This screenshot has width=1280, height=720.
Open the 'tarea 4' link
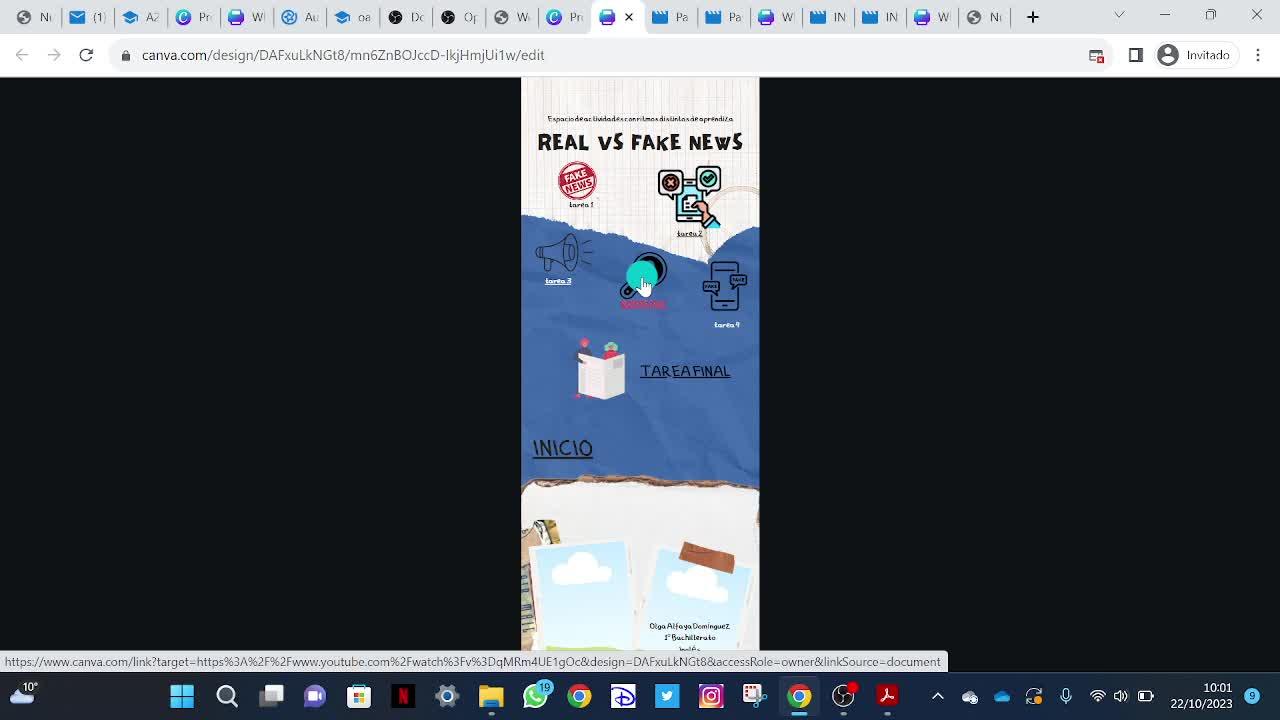pyautogui.click(x=727, y=325)
